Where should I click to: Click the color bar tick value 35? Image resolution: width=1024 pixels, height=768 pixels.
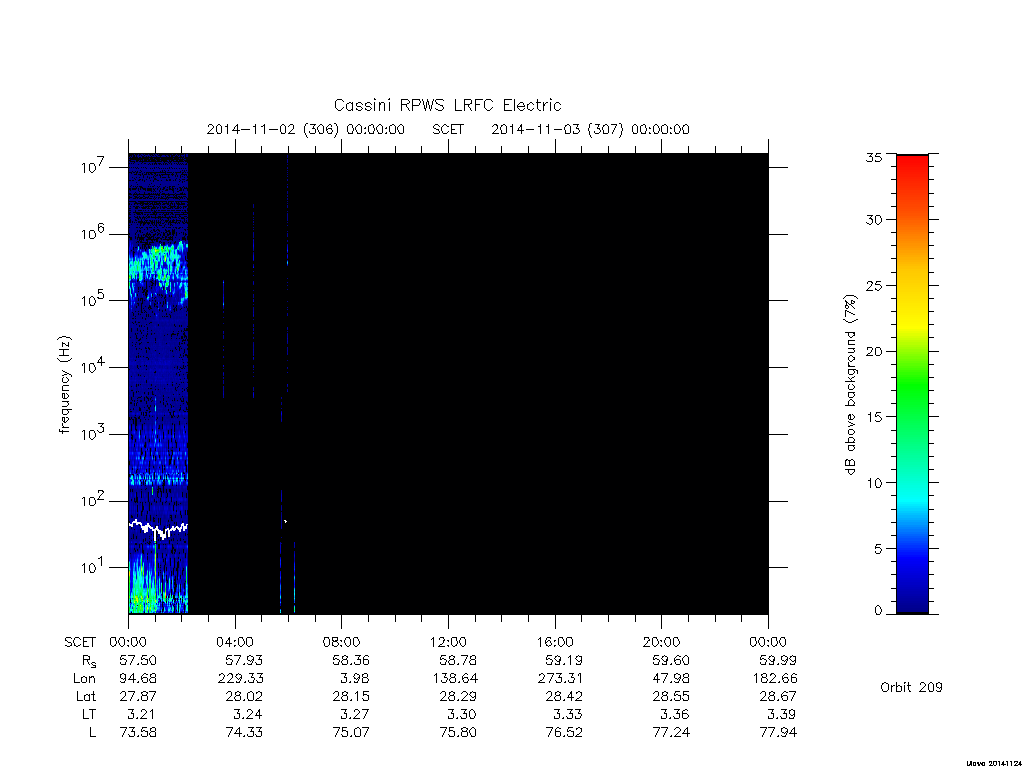[x=874, y=157]
